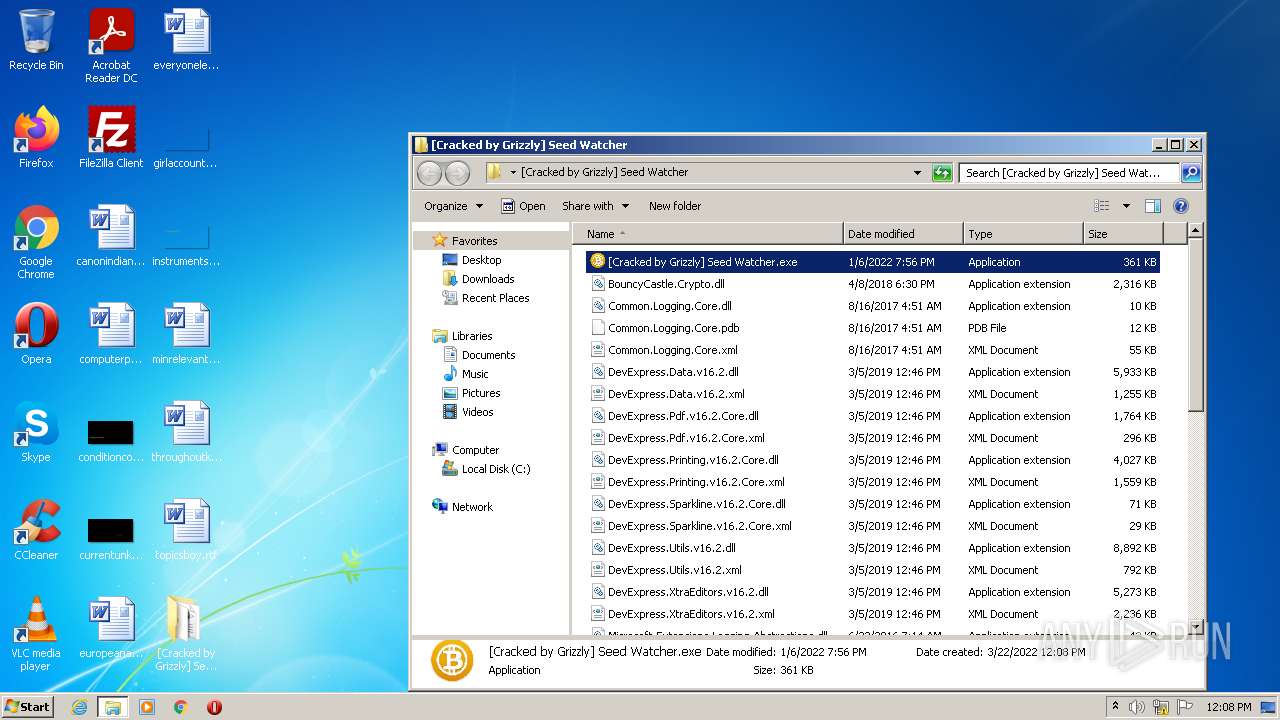This screenshot has width=1280, height=720.
Task: Open Skype desktop shortcut
Action: point(36,432)
